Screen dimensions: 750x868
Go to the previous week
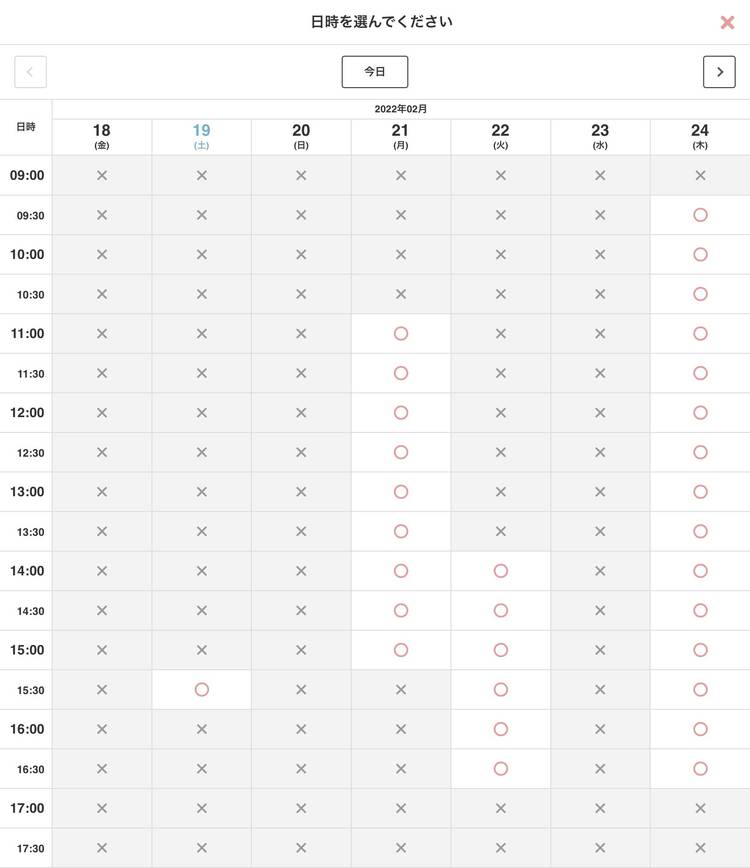(30, 72)
